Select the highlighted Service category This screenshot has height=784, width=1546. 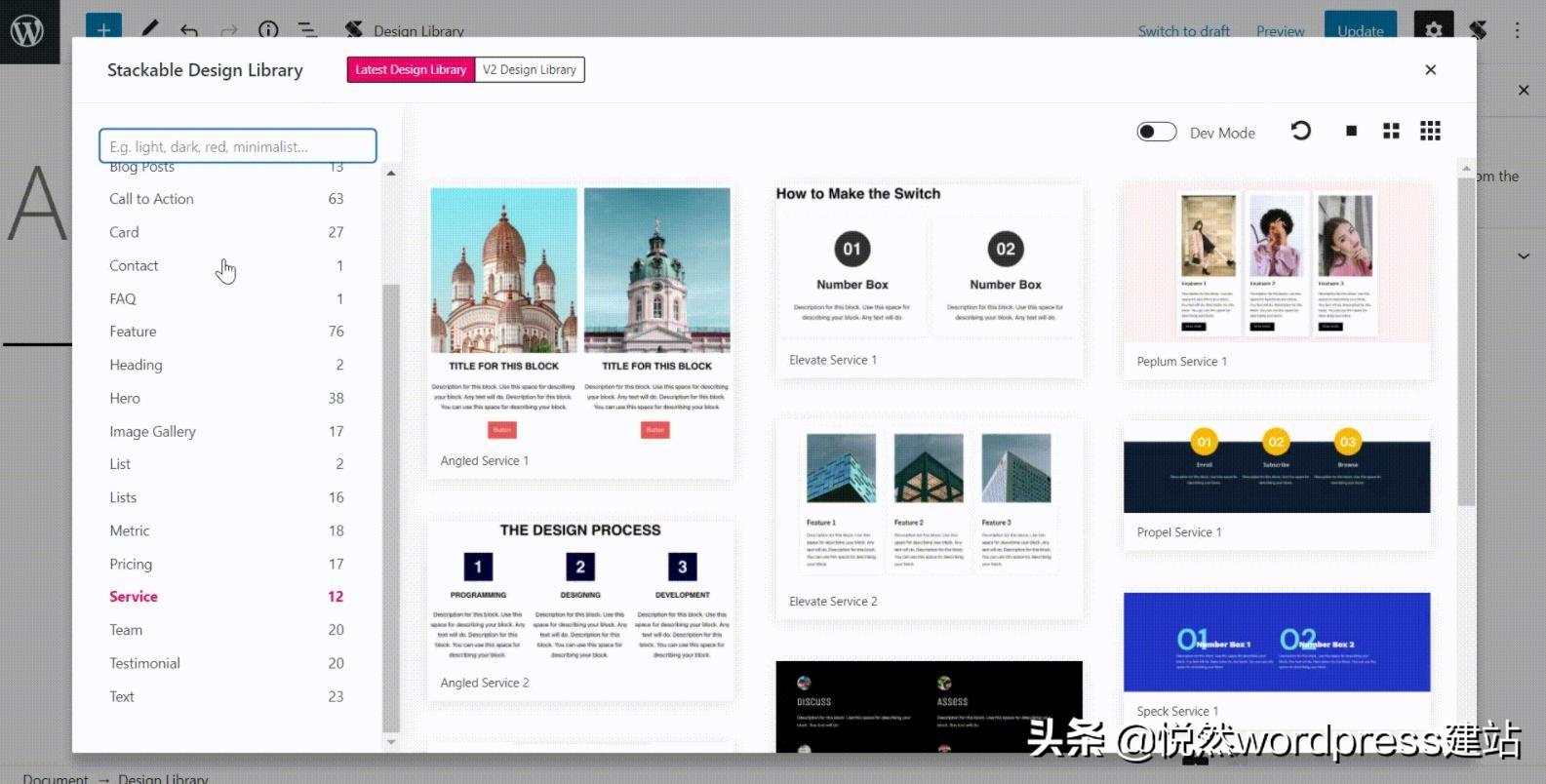(226, 597)
